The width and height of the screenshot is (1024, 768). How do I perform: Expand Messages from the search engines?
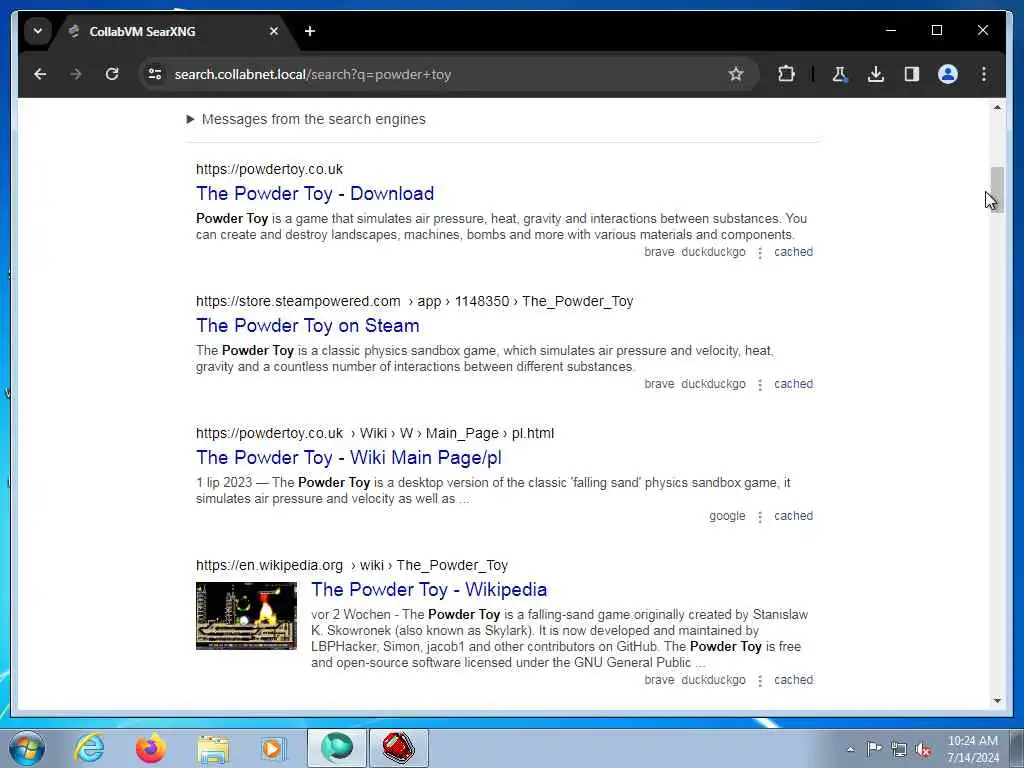[x=306, y=120]
